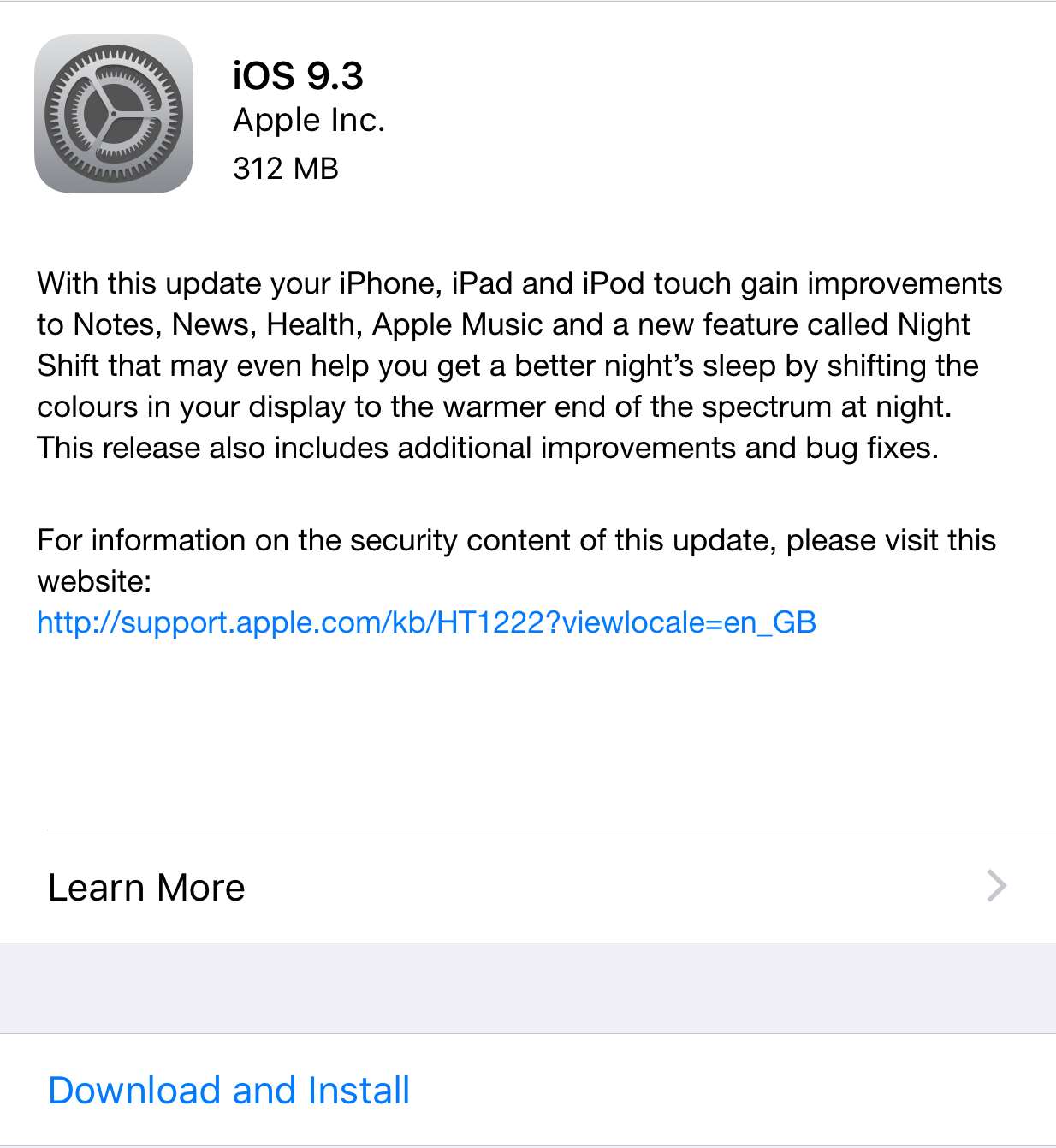Click the sentence 'This release also includes additional improvements'

[x=386, y=448]
